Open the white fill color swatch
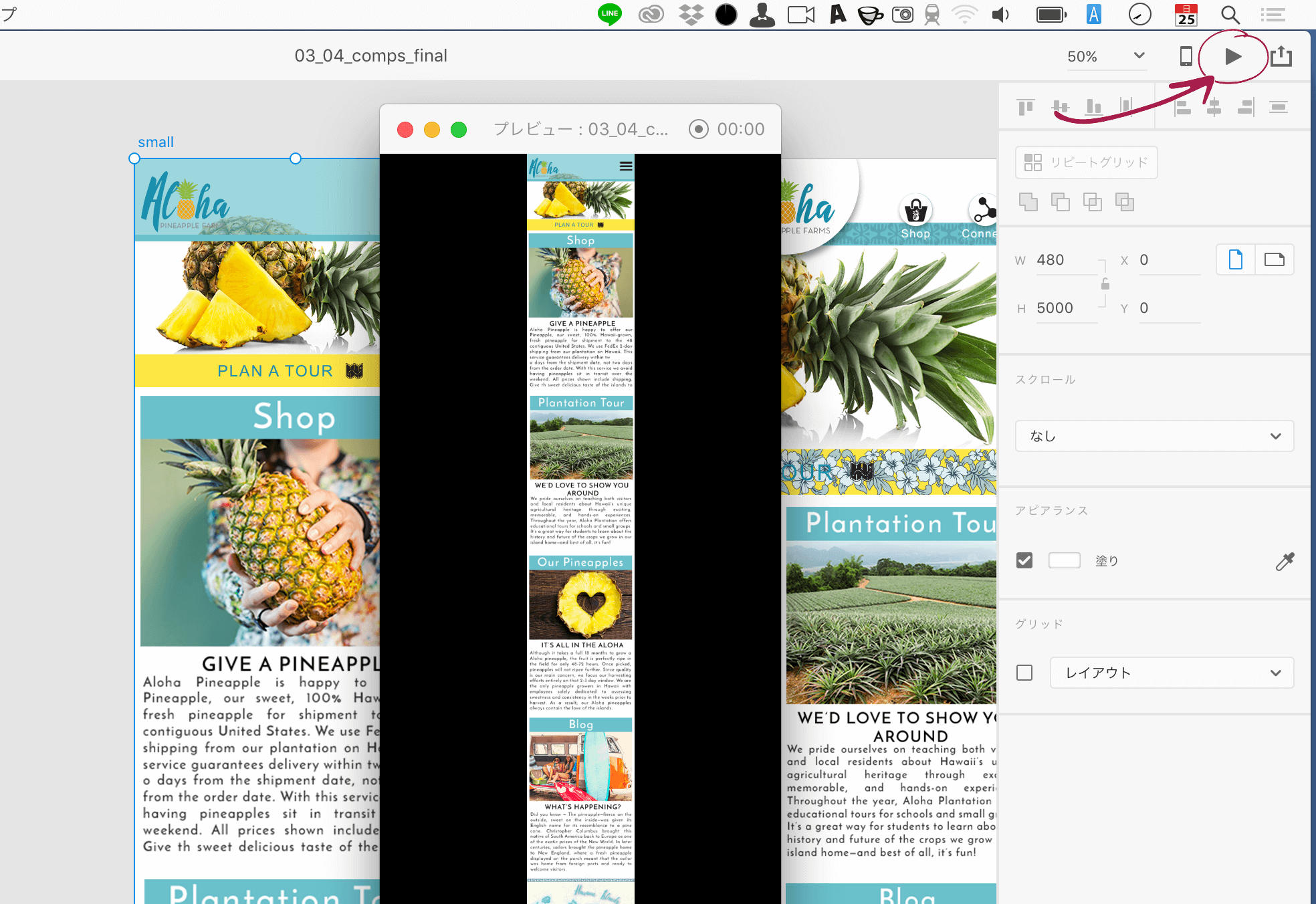This screenshot has height=904, width=1316. point(1065,560)
